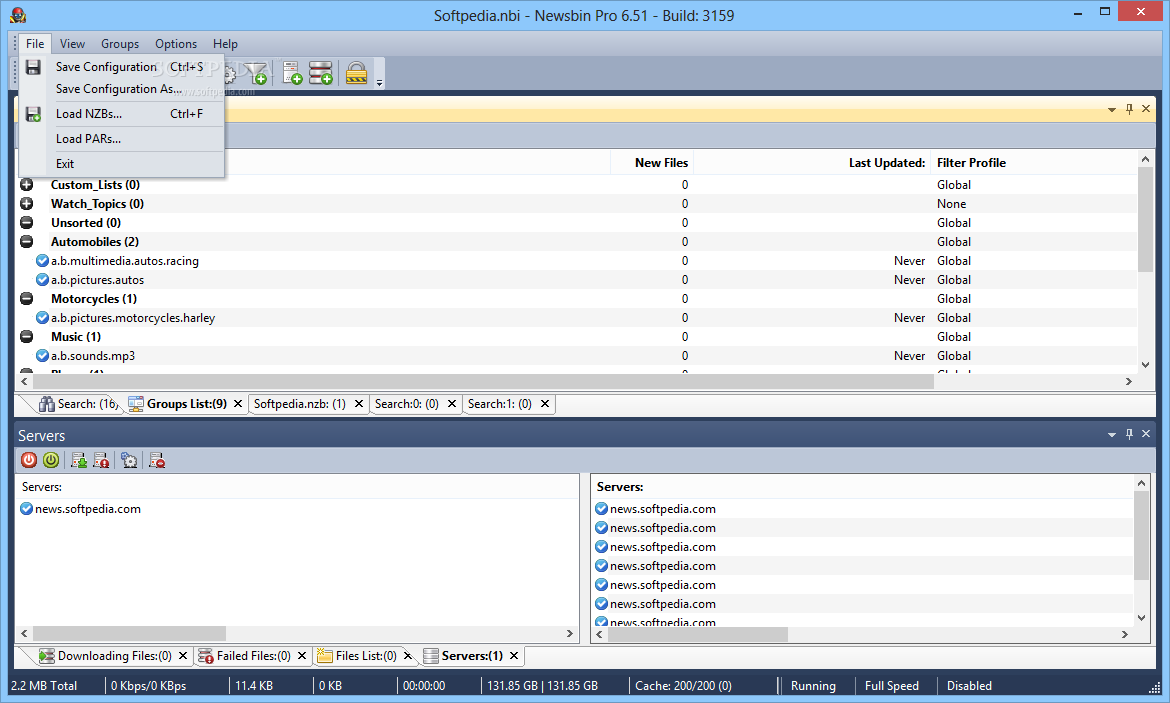Choose Exit from the File menu
Viewport: 1170px width, 703px height.
point(122,163)
